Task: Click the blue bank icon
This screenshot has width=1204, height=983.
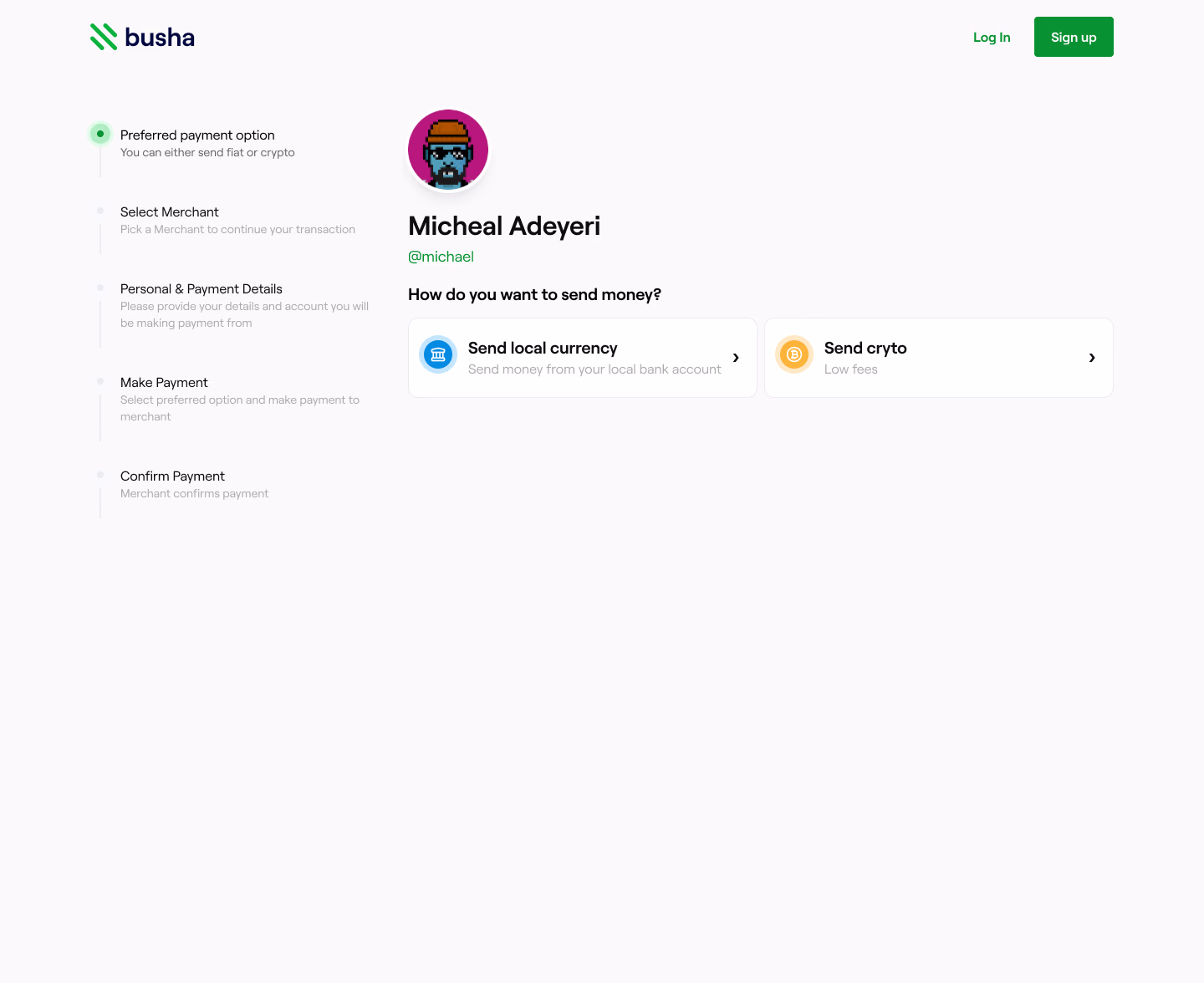Action: (x=438, y=354)
